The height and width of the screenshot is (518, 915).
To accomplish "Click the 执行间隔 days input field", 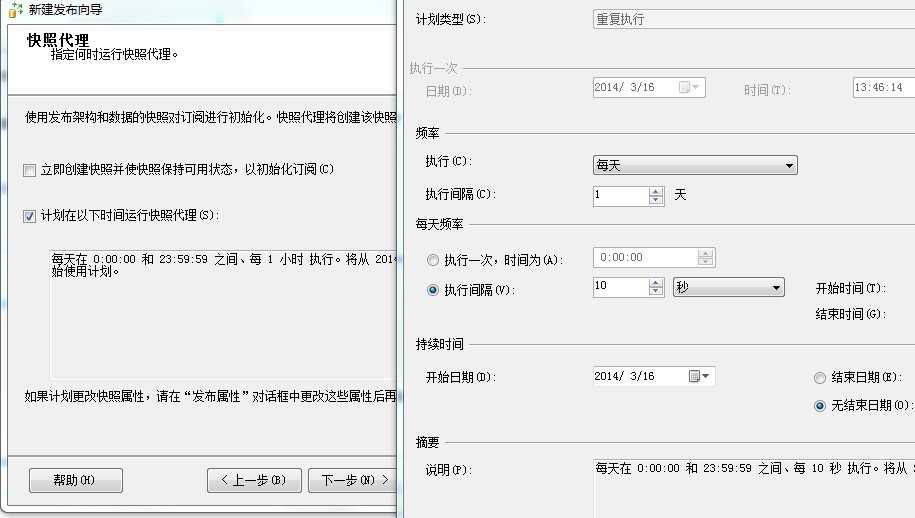I will click(x=620, y=195).
